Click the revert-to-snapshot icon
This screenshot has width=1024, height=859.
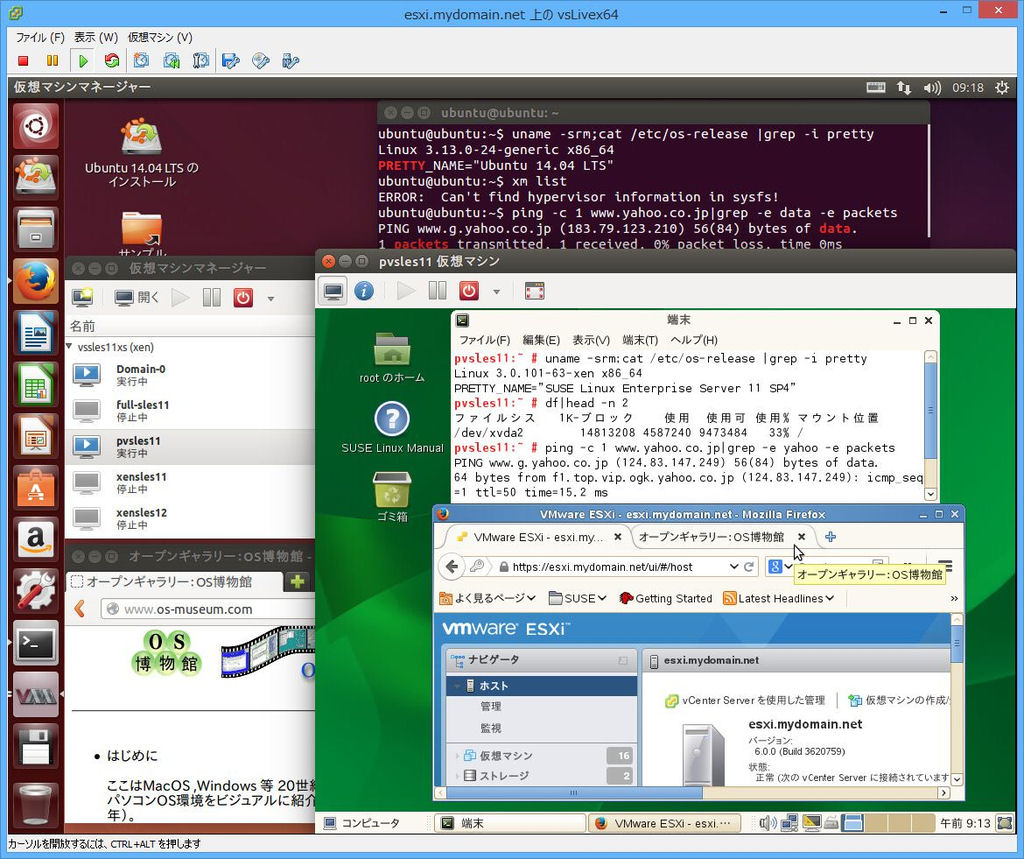point(171,61)
